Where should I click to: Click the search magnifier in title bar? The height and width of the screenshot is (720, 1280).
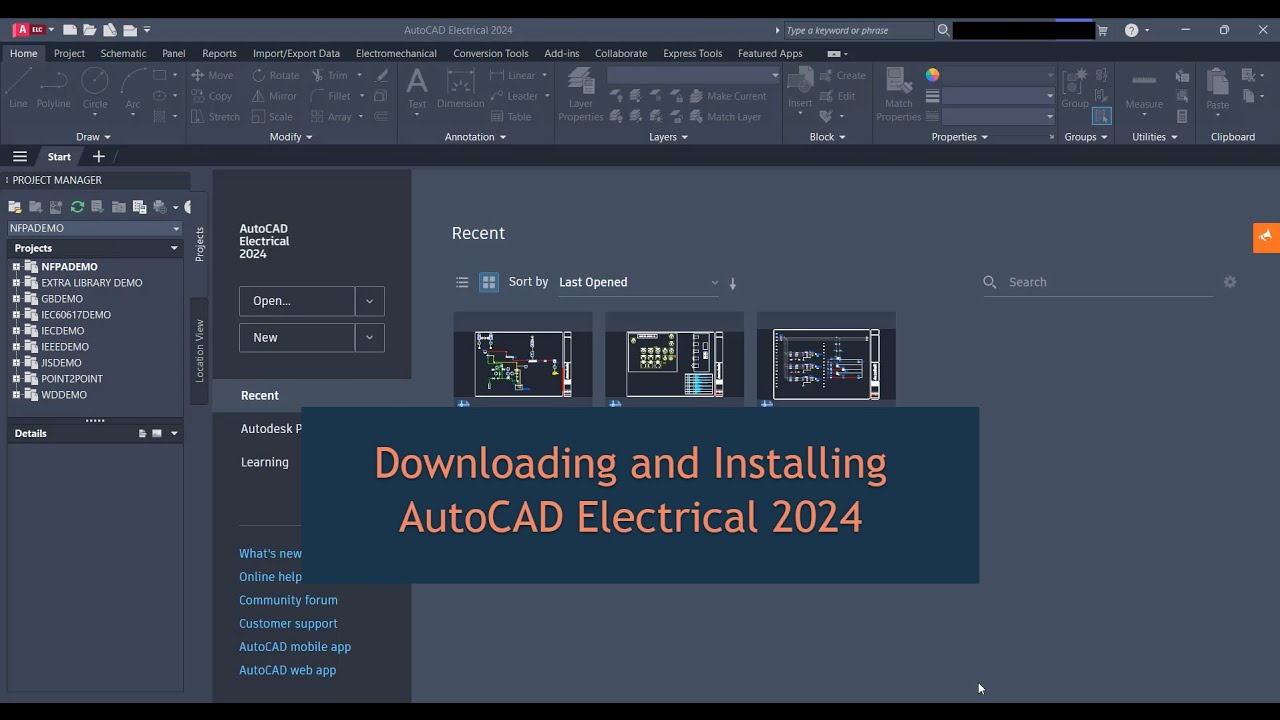pyautogui.click(x=943, y=30)
